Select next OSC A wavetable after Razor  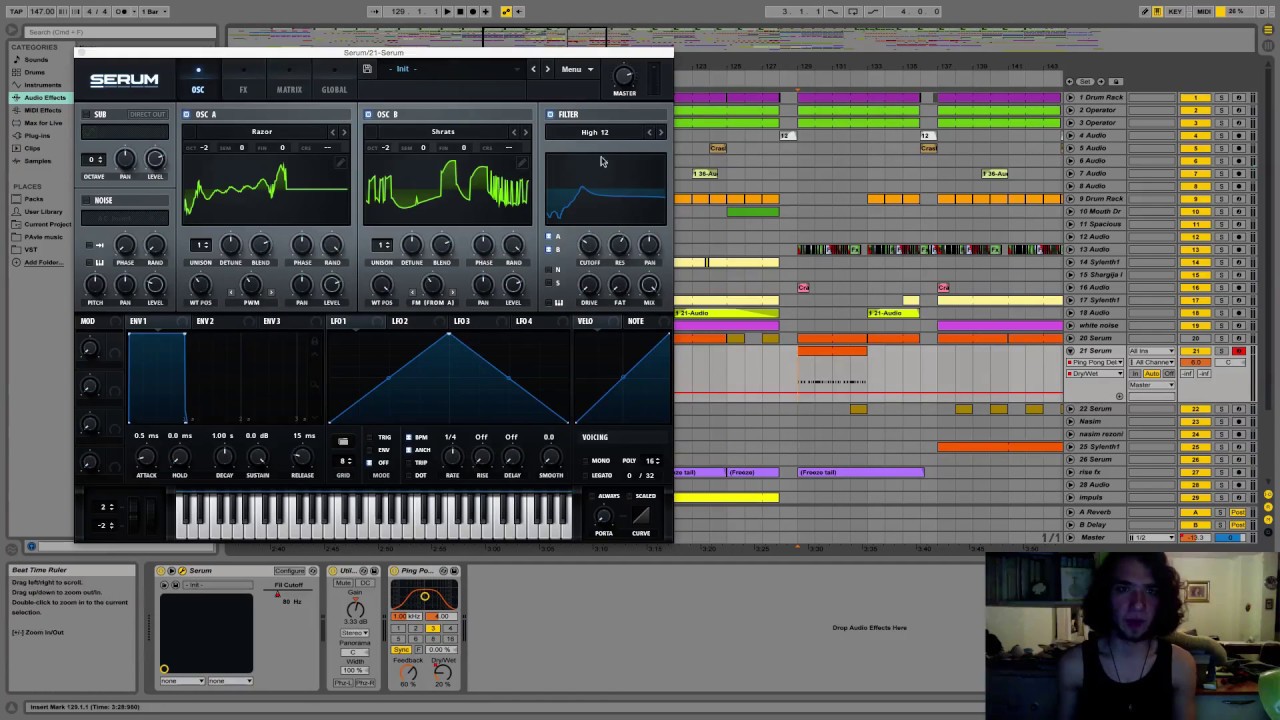click(x=344, y=132)
